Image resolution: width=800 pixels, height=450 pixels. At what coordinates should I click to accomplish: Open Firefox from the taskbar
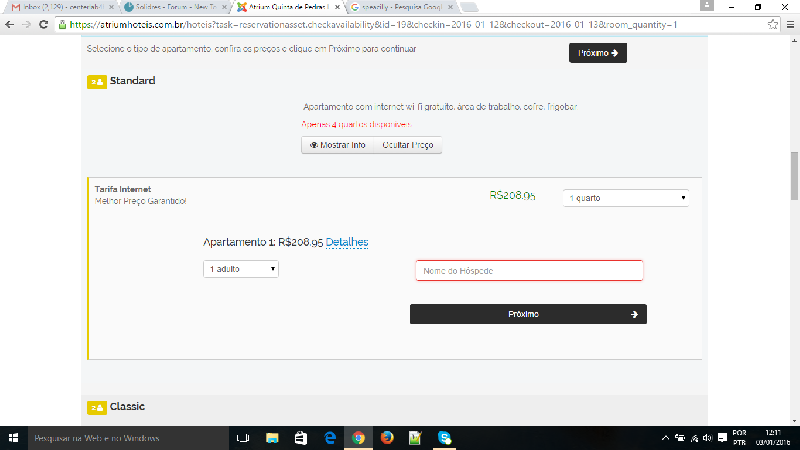(387, 438)
